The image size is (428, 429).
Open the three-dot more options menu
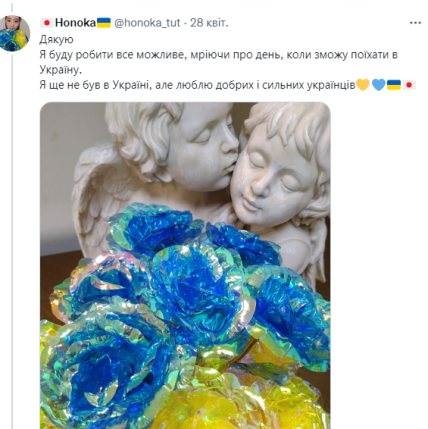pyautogui.click(x=415, y=23)
